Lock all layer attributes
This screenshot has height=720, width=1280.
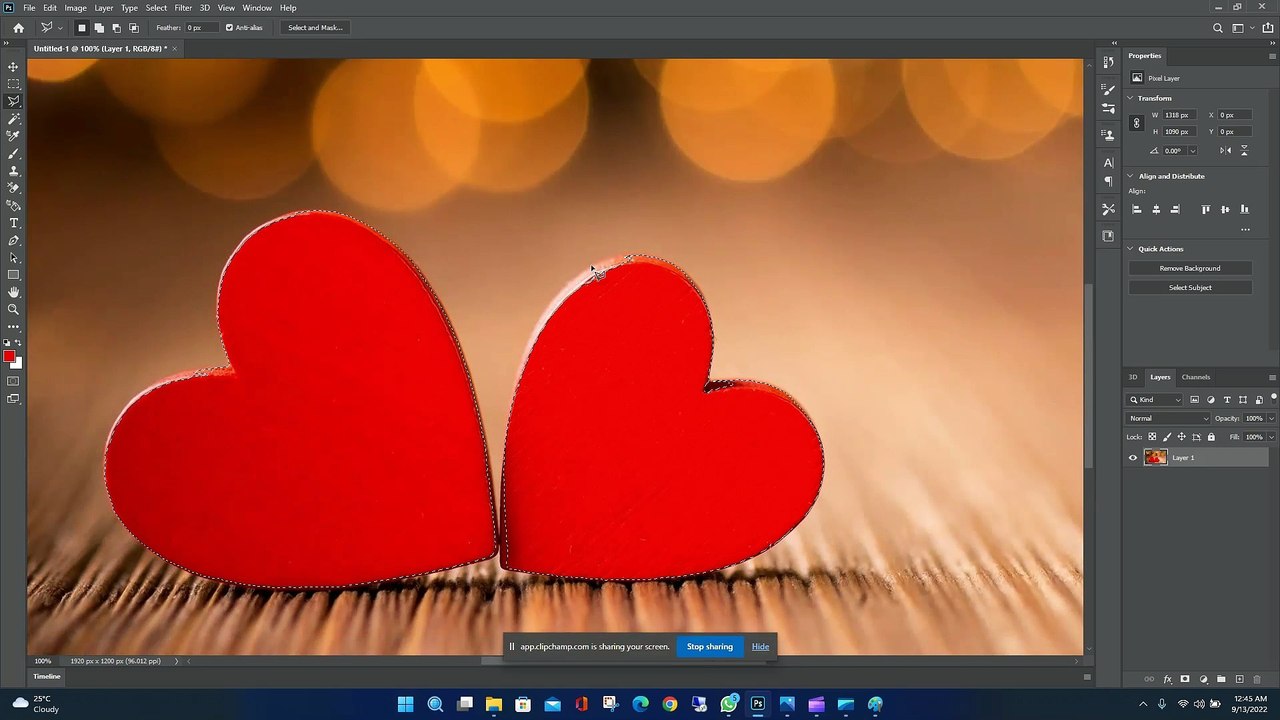click(1211, 437)
